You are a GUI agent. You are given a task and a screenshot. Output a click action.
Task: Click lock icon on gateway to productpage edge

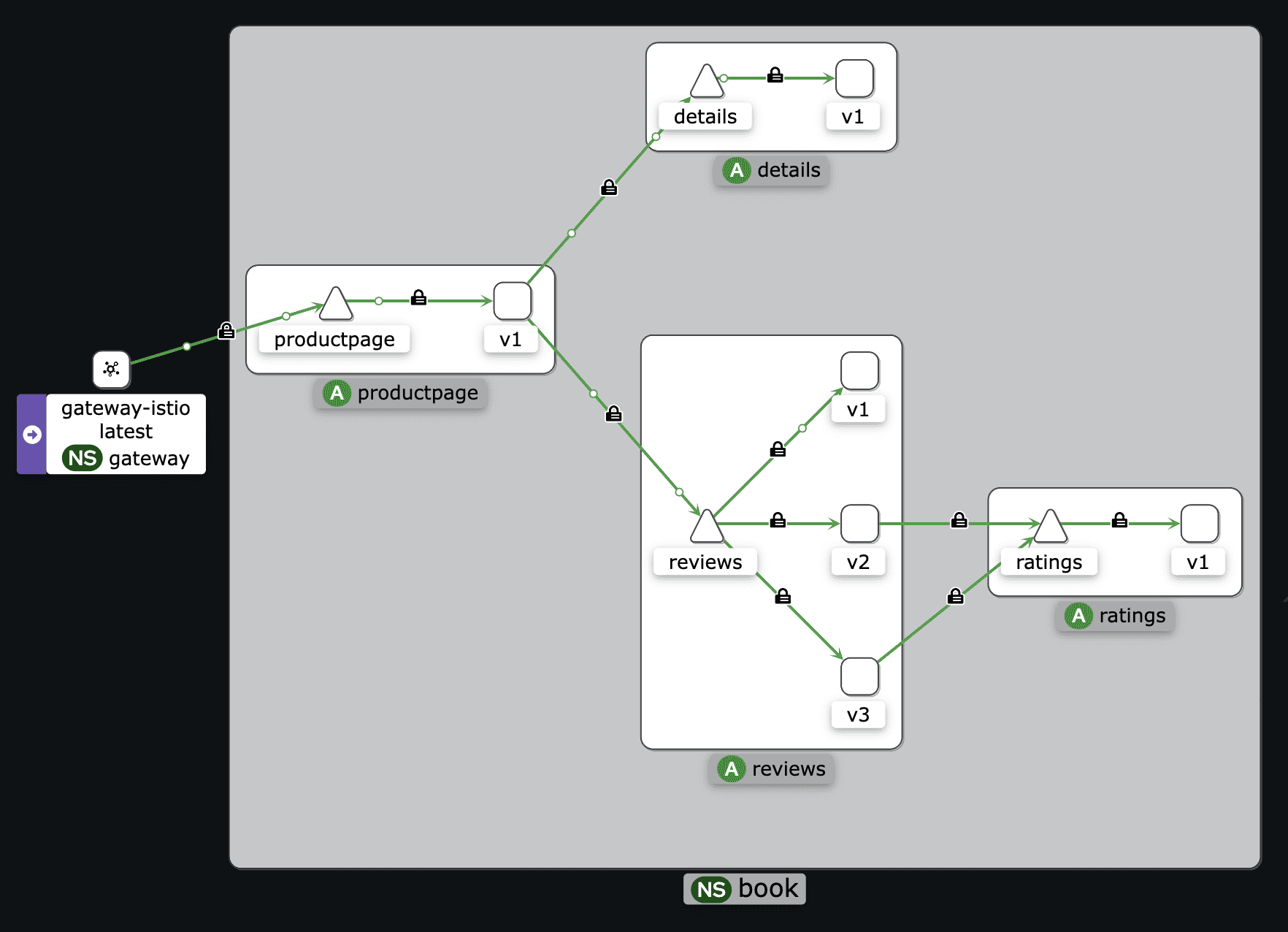[x=226, y=331]
